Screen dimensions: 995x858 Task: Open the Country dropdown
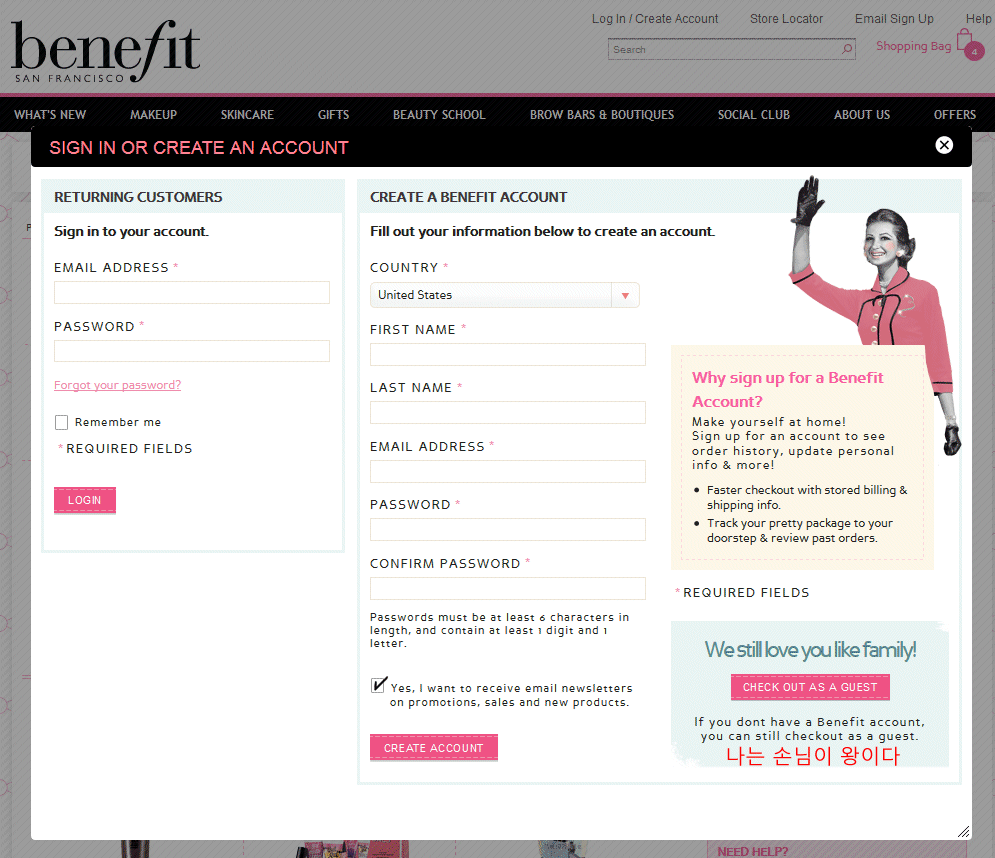tap(504, 295)
